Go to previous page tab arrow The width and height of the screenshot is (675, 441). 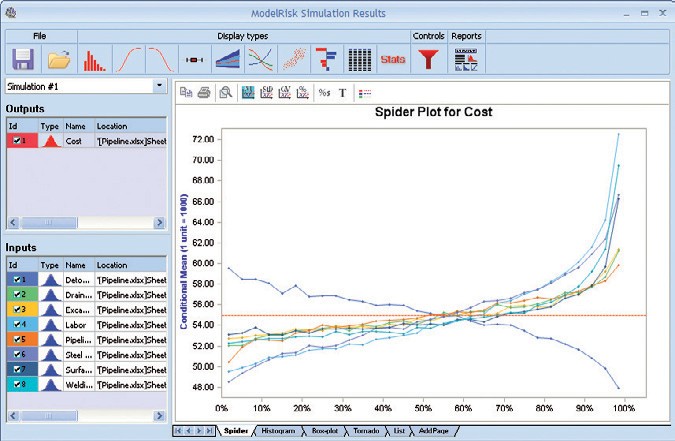point(189,431)
